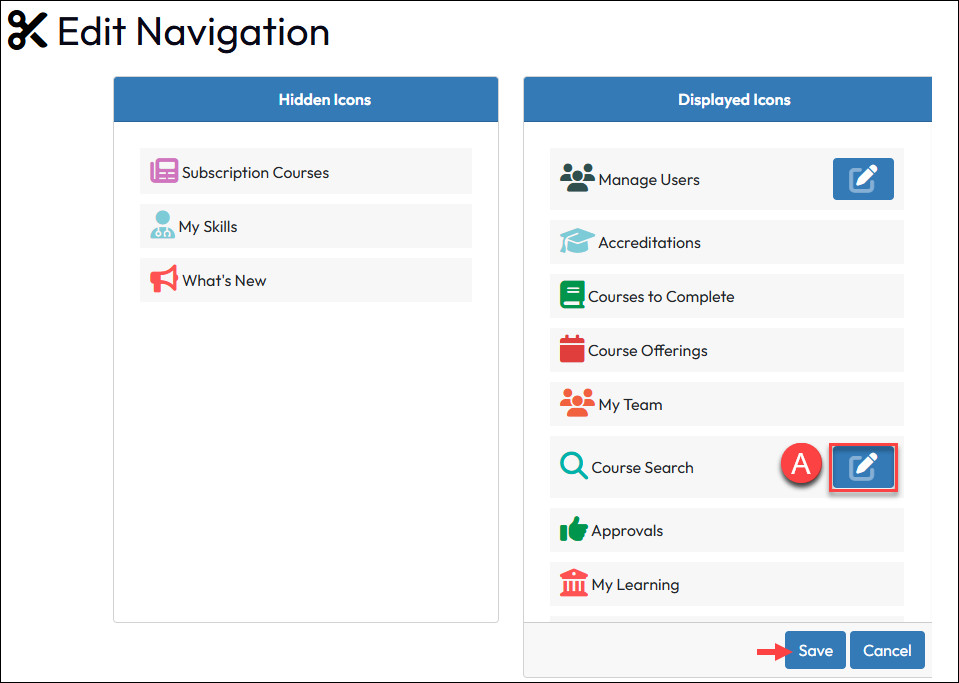Click the Approvals thumbs-up icon
959x683 pixels.
[x=573, y=529]
